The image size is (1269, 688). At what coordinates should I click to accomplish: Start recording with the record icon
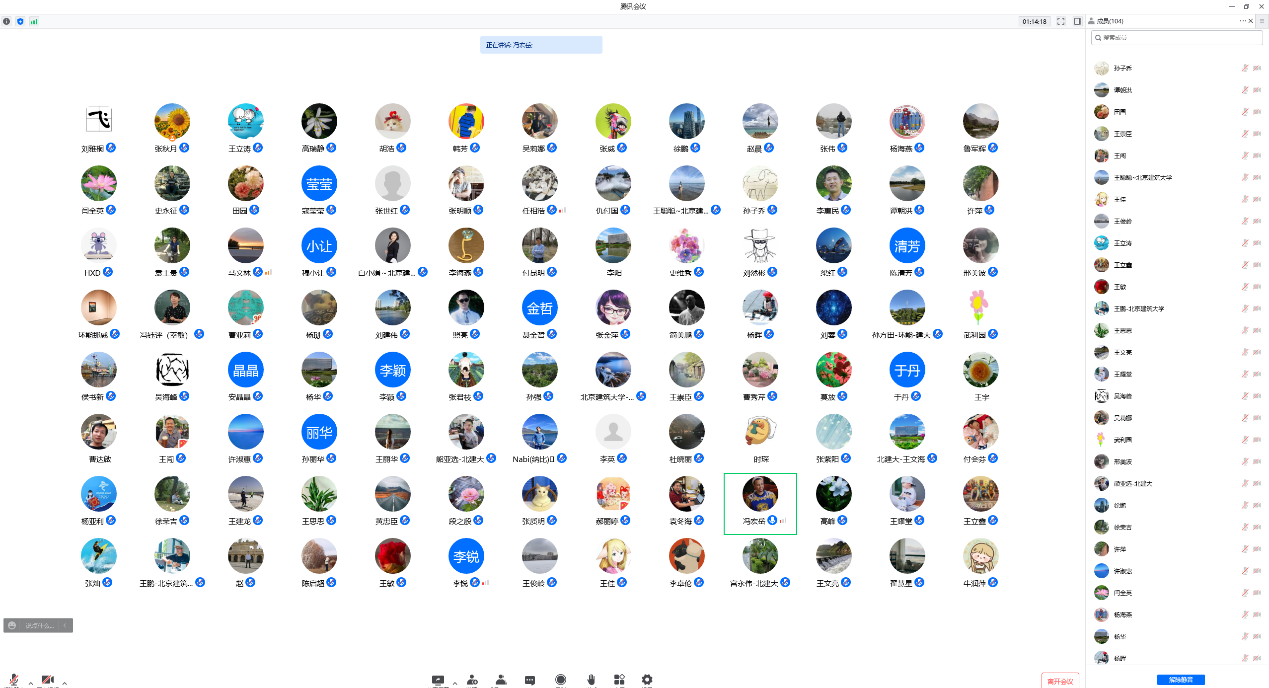560,680
